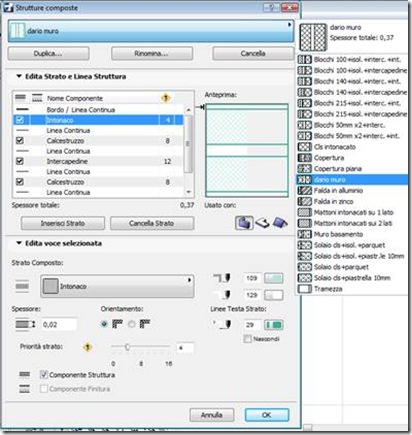Collapse the Edita Strato e Linea Struttura section

(x=19, y=76)
